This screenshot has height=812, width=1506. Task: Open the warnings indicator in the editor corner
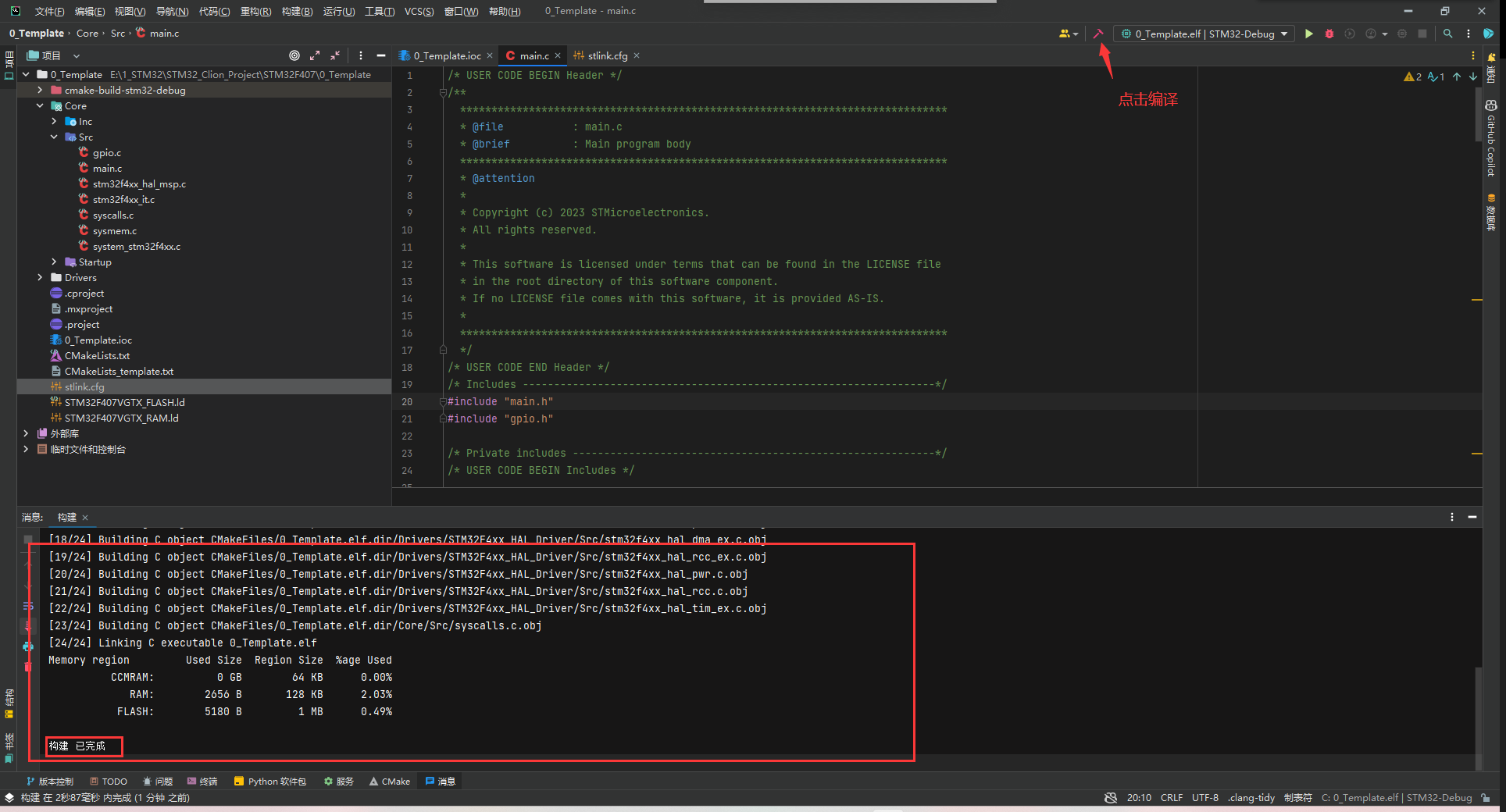coord(1413,77)
